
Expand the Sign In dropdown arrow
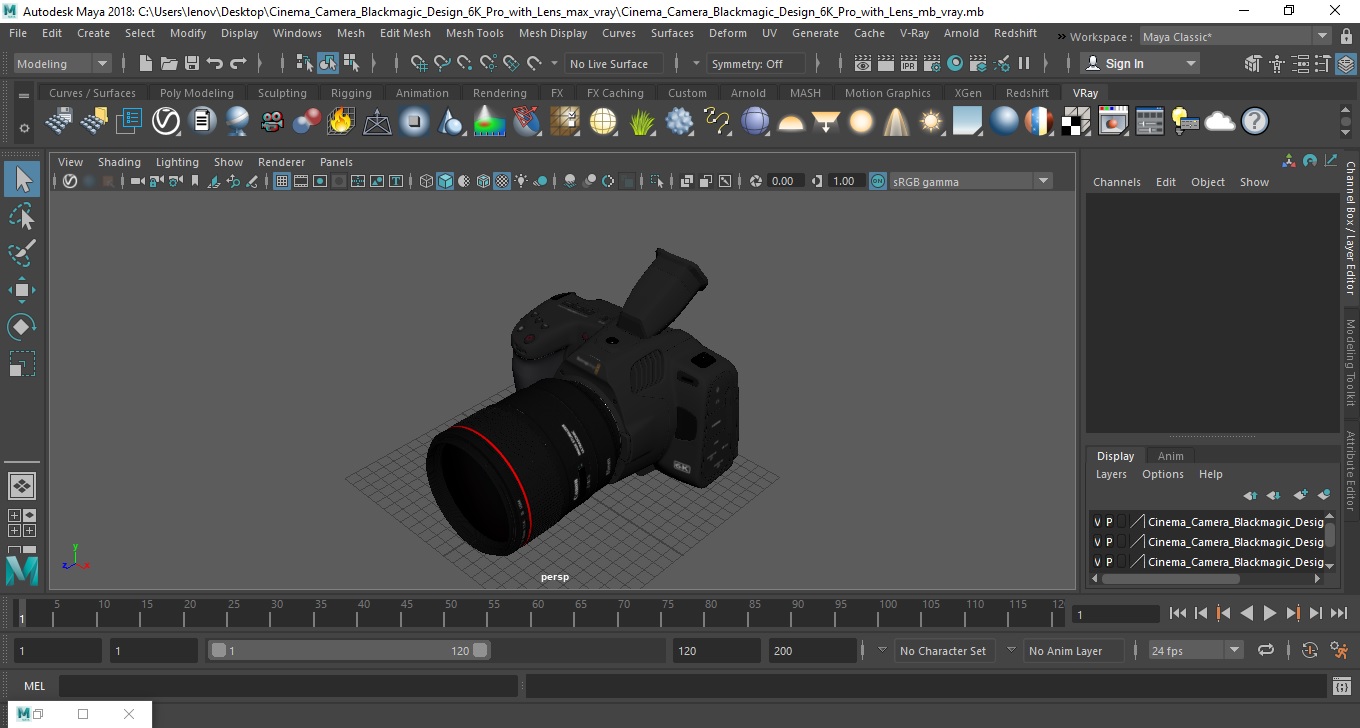1191,63
